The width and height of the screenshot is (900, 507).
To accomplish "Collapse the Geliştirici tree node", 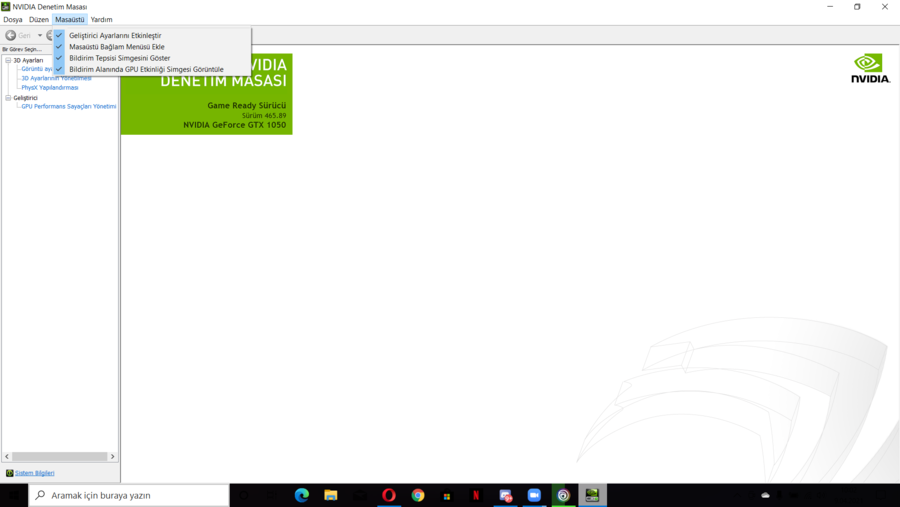I will point(8,98).
